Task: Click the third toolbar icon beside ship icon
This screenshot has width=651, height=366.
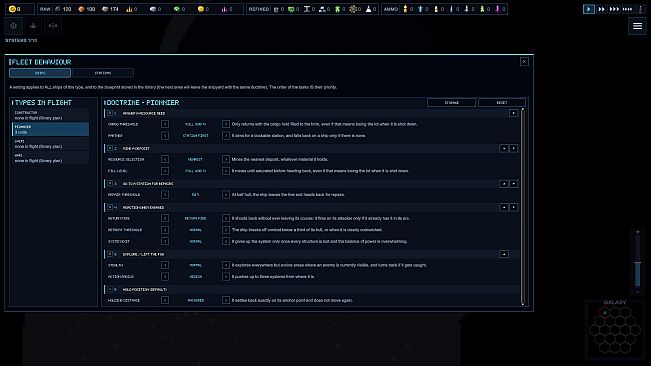Action: tap(53, 26)
